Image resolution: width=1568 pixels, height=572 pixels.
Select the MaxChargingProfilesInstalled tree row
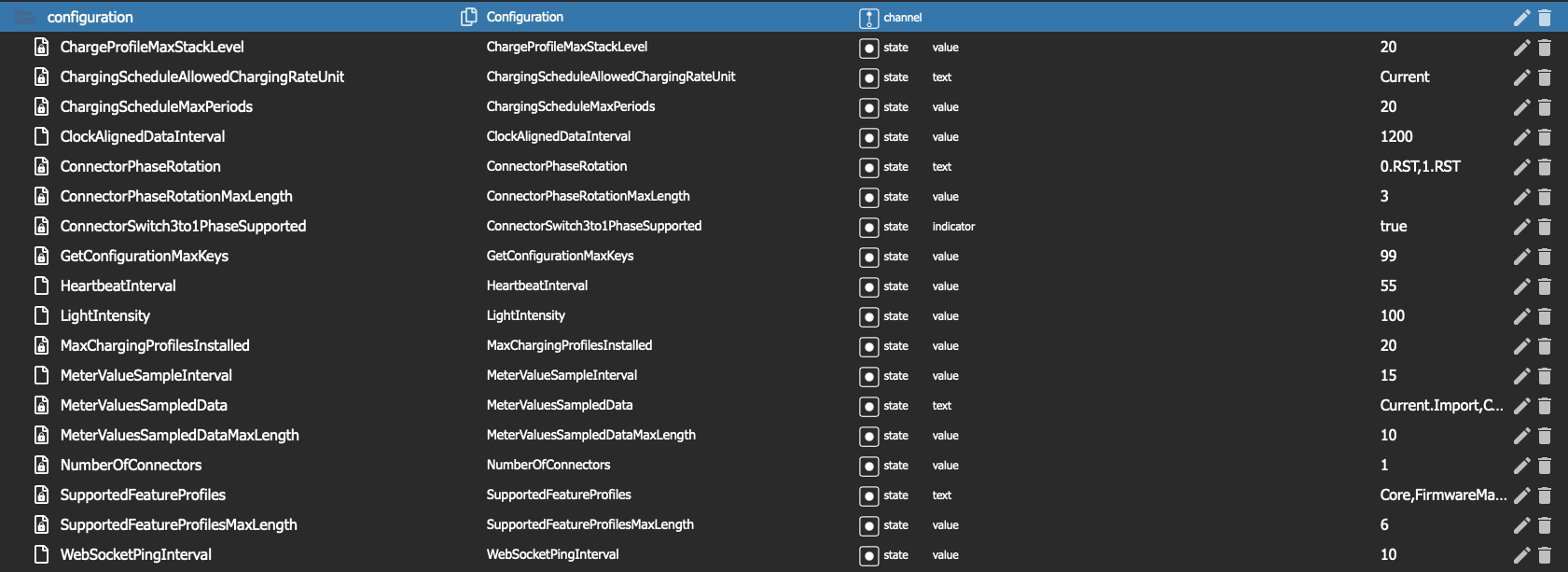[x=784, y=345]
